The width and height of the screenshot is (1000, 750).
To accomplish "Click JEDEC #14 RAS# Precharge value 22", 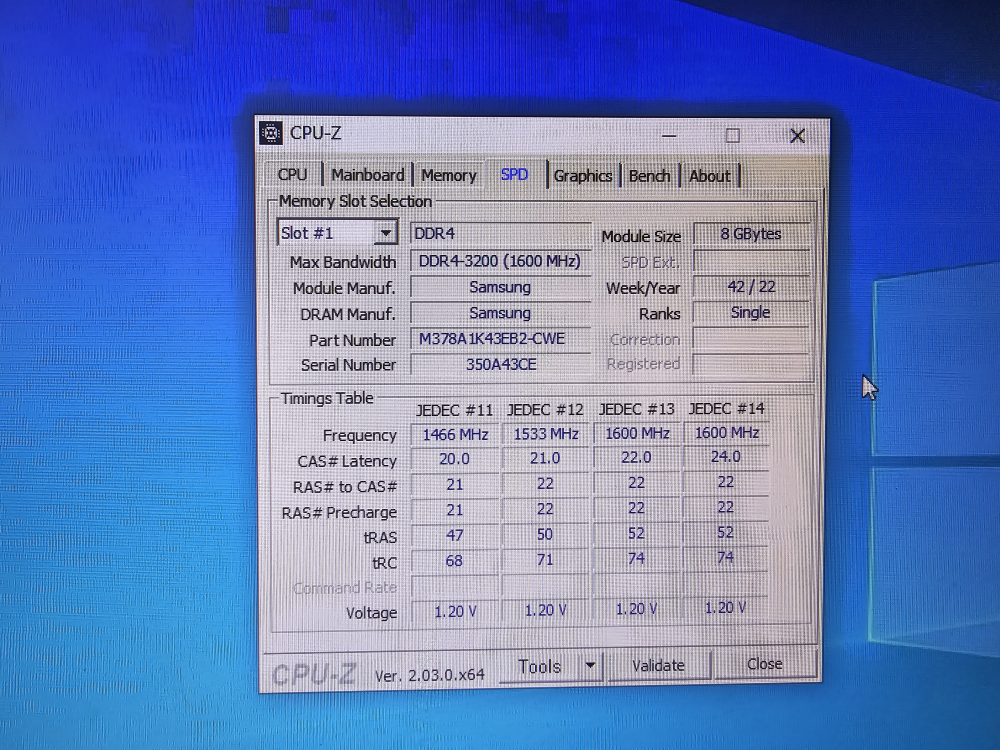I will pyautogui.click(x=726, y=507).
